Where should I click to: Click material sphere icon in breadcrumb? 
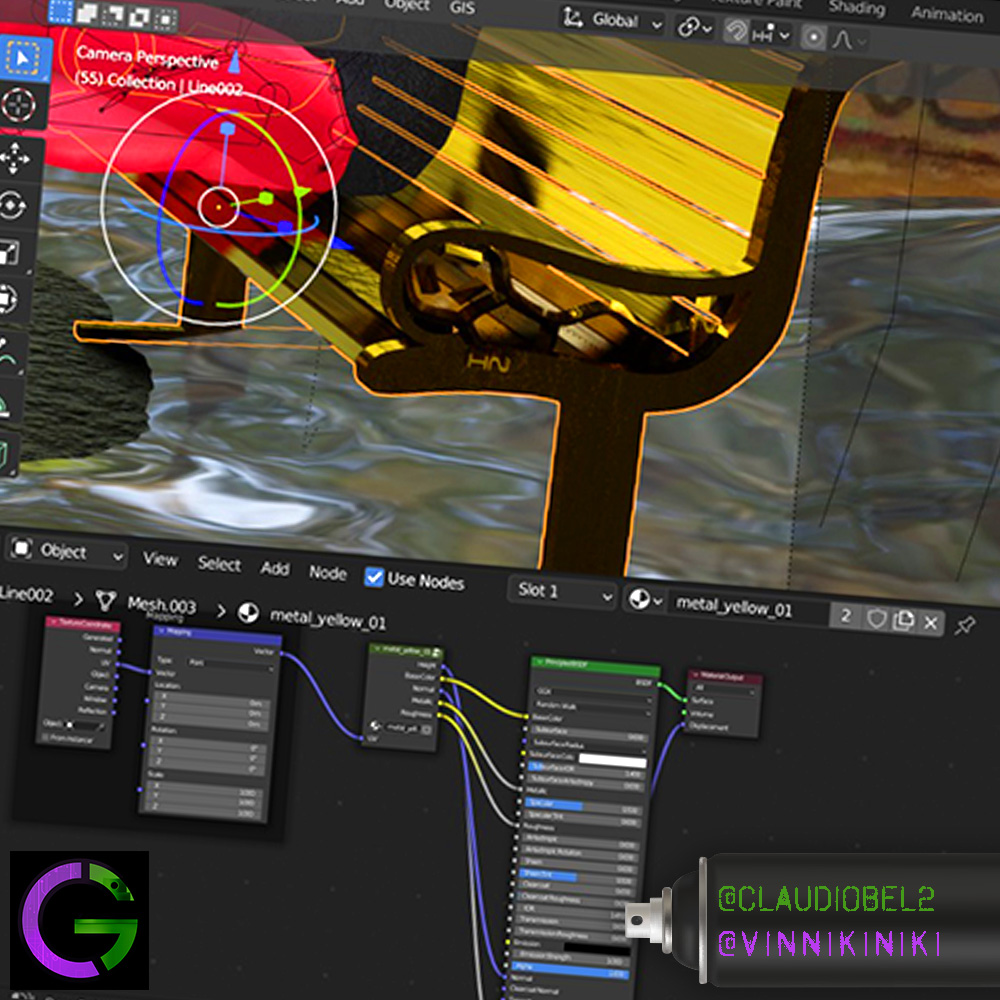click(248, 613)
